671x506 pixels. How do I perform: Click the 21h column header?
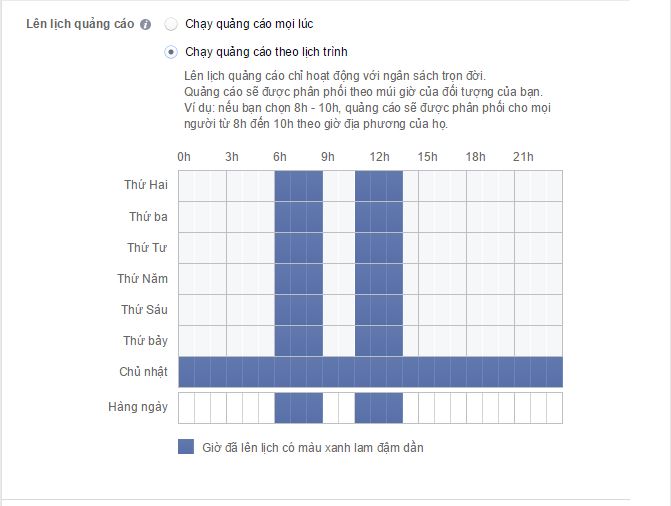(x=523, y=157)
